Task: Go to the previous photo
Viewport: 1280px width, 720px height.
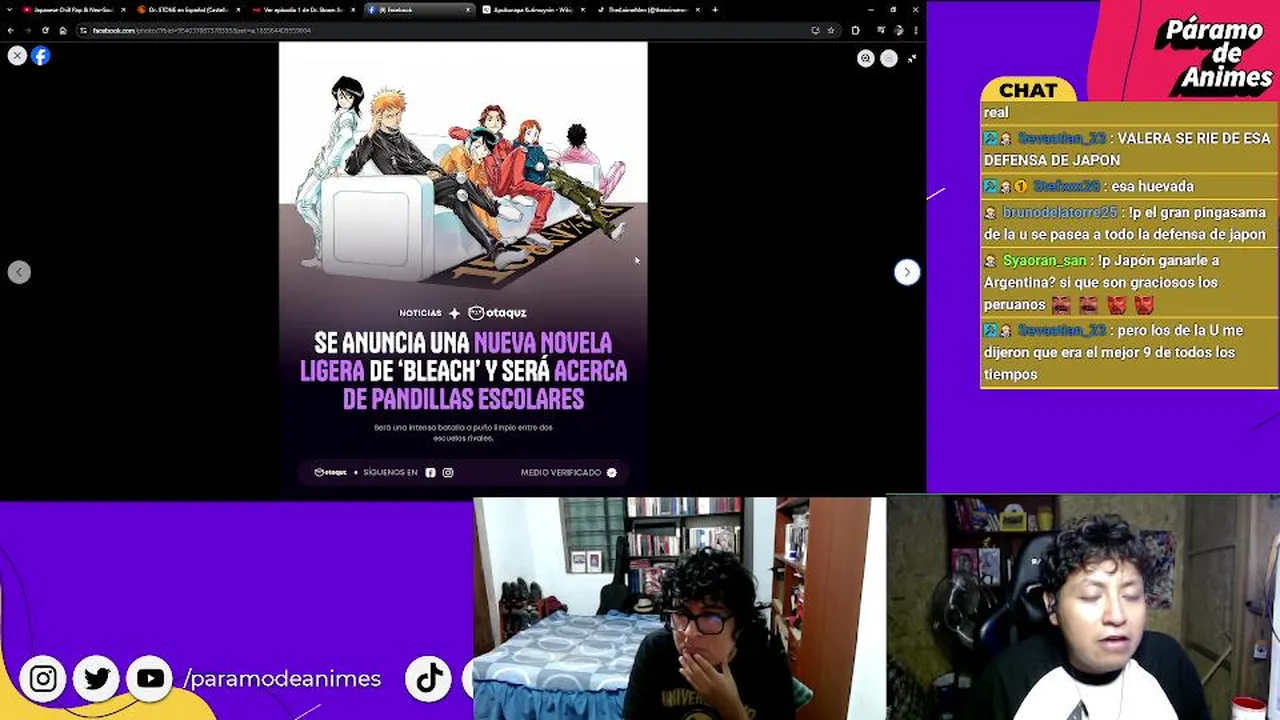Action: coord(19,272)
